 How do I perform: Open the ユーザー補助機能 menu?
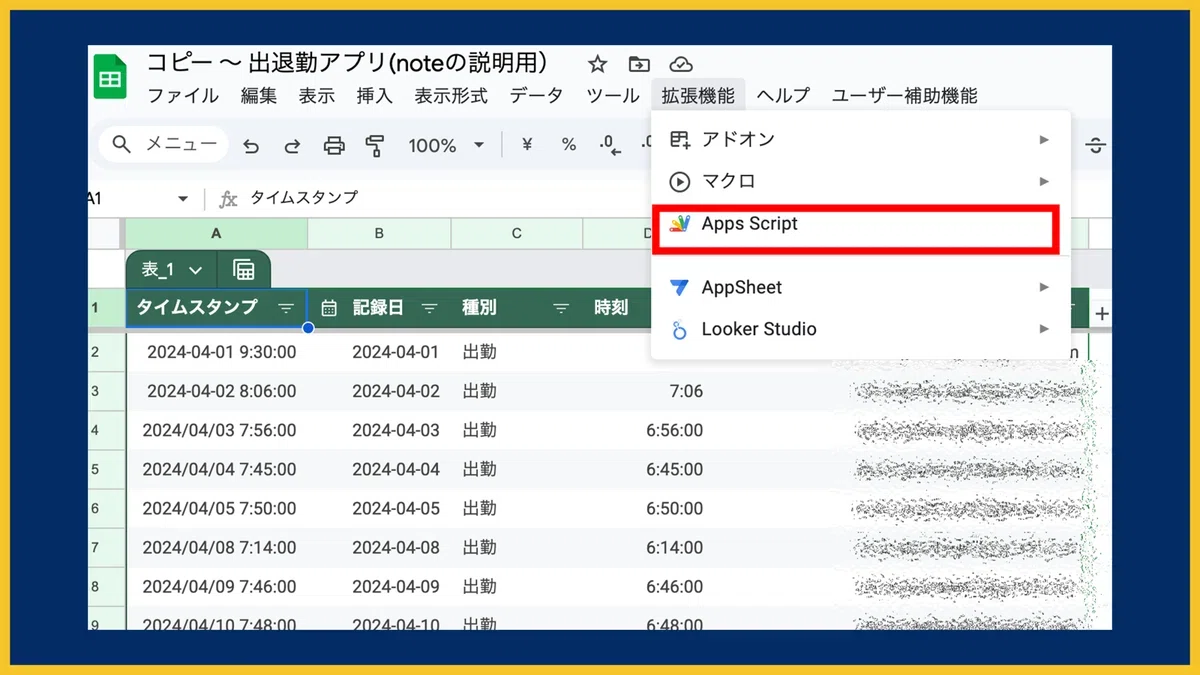click(905, 96)
